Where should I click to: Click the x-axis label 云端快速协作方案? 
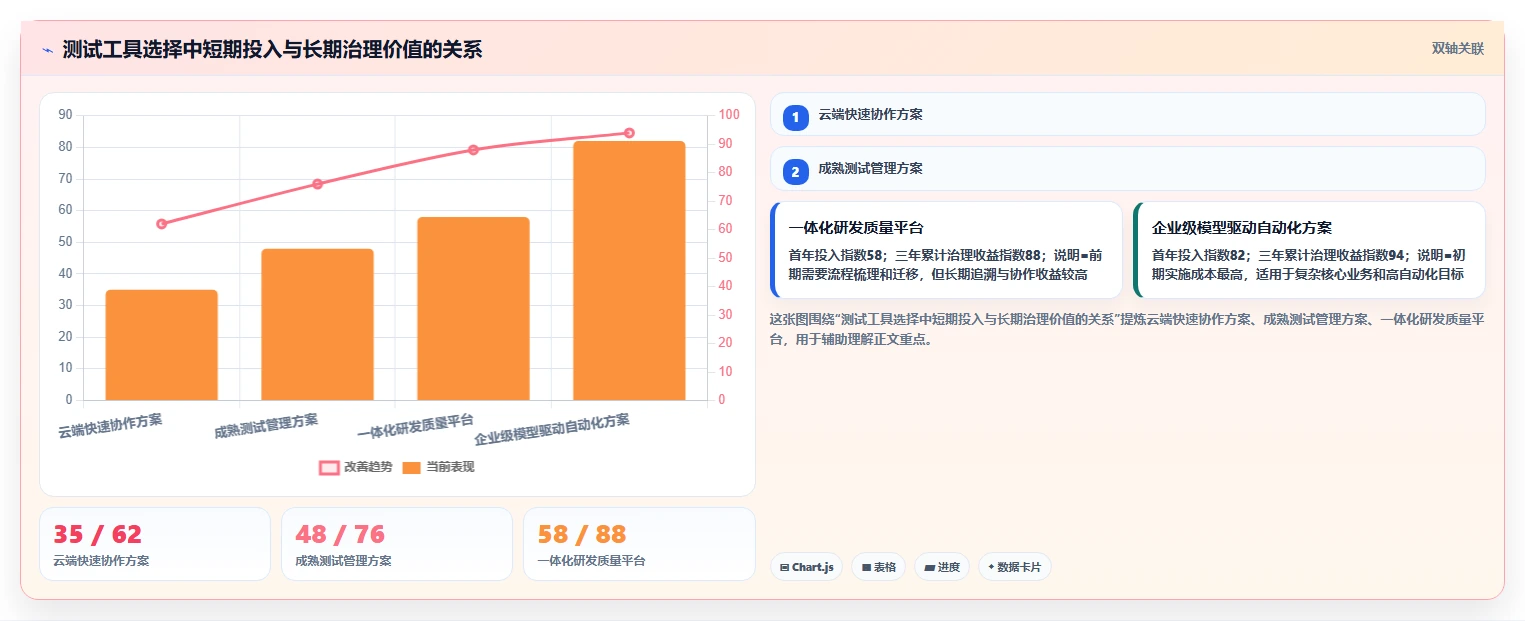110,425
